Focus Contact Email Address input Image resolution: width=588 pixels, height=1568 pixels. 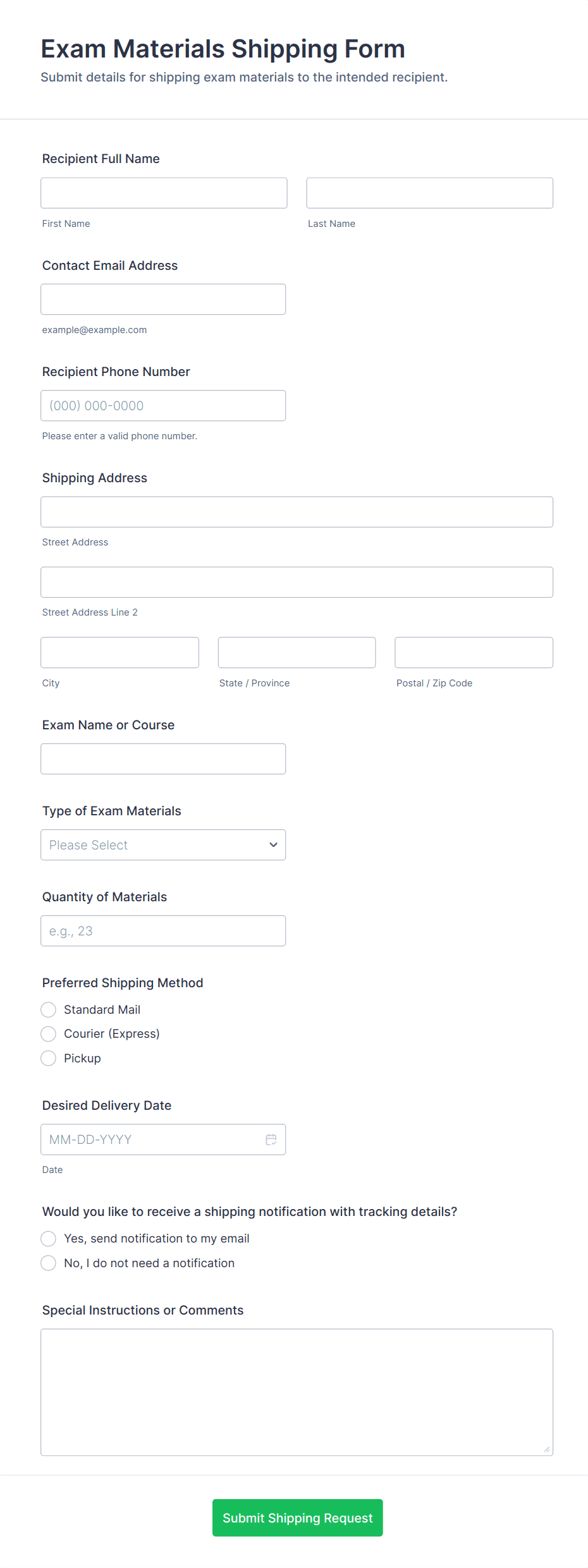pyautogui.click(x=163, y=299)
